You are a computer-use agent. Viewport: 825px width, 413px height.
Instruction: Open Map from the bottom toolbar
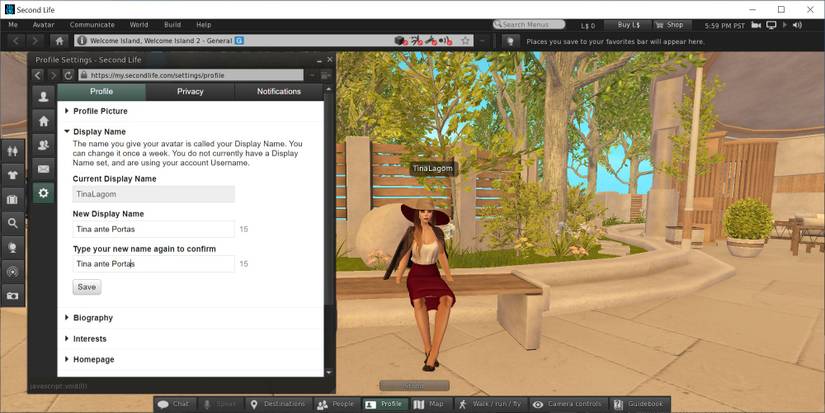pyautogui.click(x=430, y=404)
